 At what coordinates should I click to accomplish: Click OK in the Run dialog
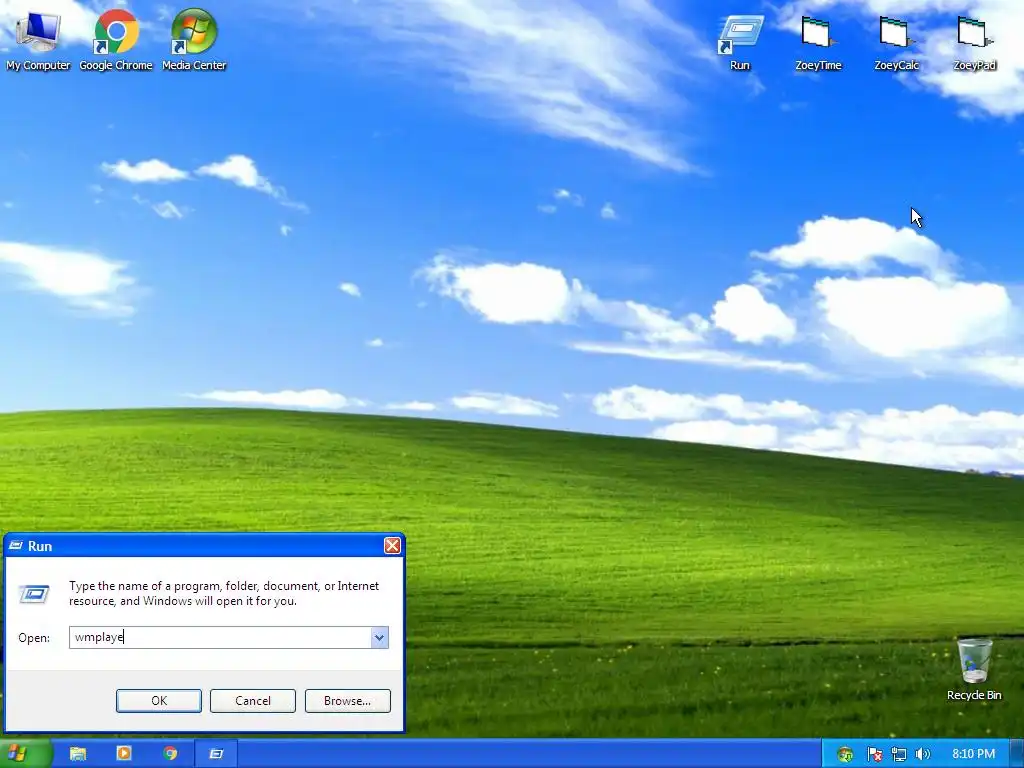(159, 701)
